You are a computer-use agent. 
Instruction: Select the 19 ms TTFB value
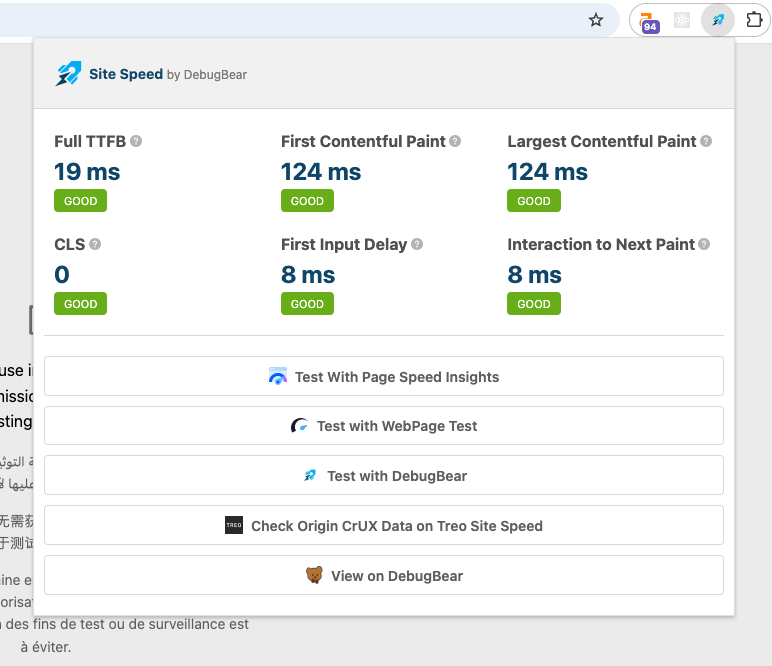[87, 172]
